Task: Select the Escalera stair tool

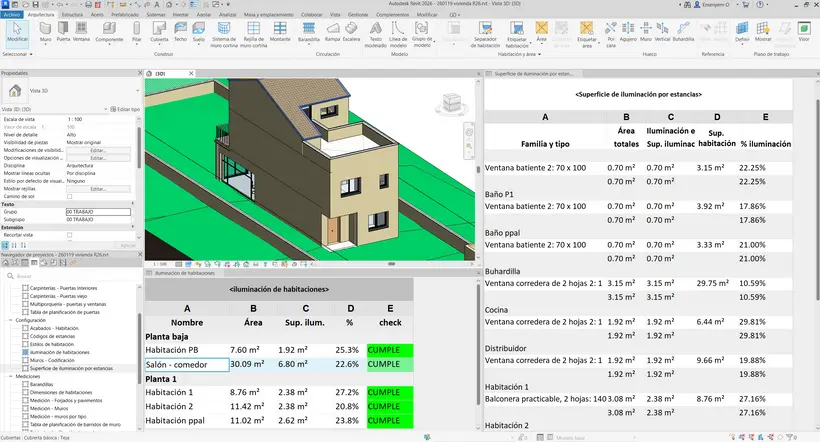Action: [351, 31]
